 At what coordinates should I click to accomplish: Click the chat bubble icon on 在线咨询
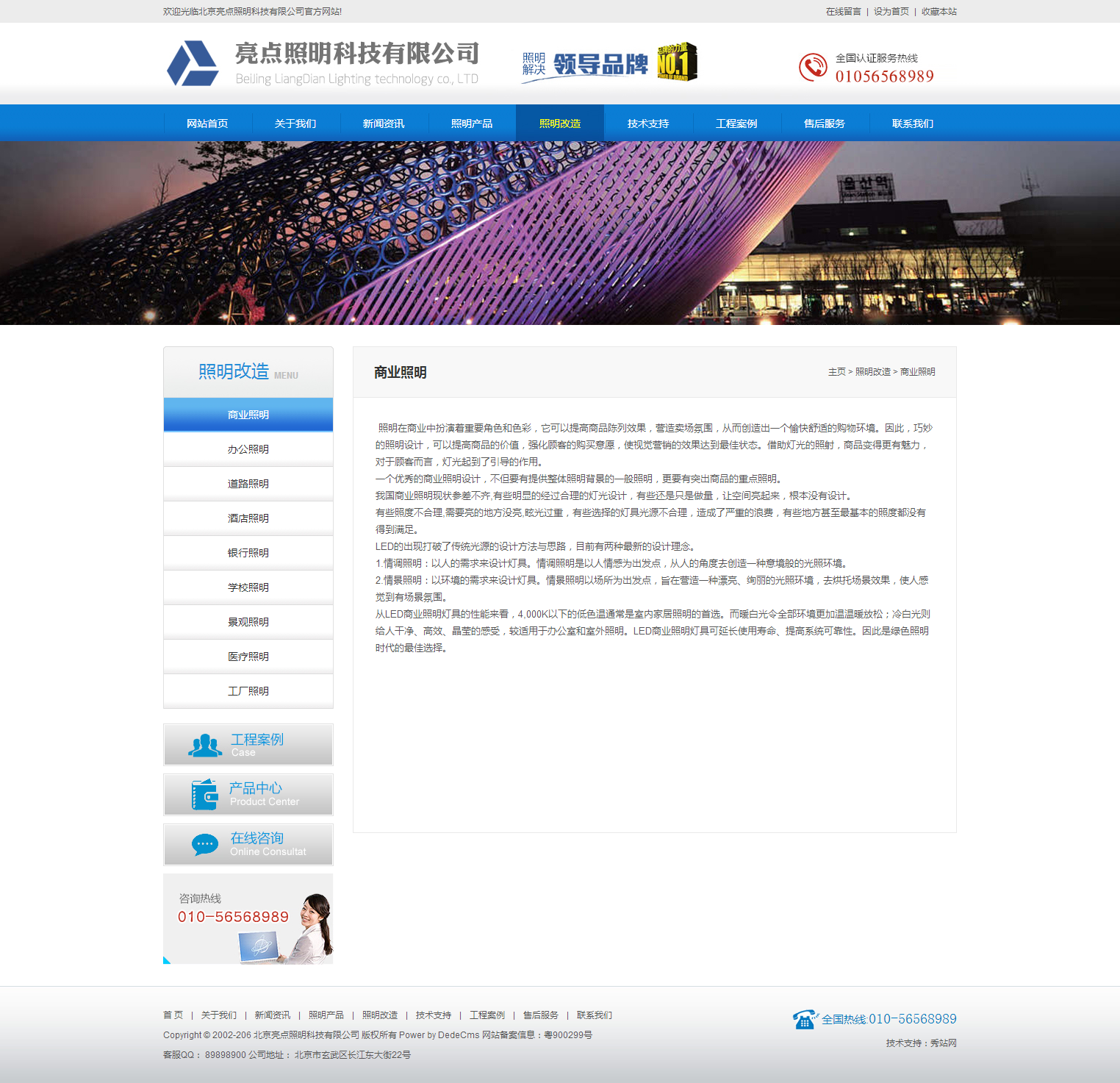click(205, 844)
